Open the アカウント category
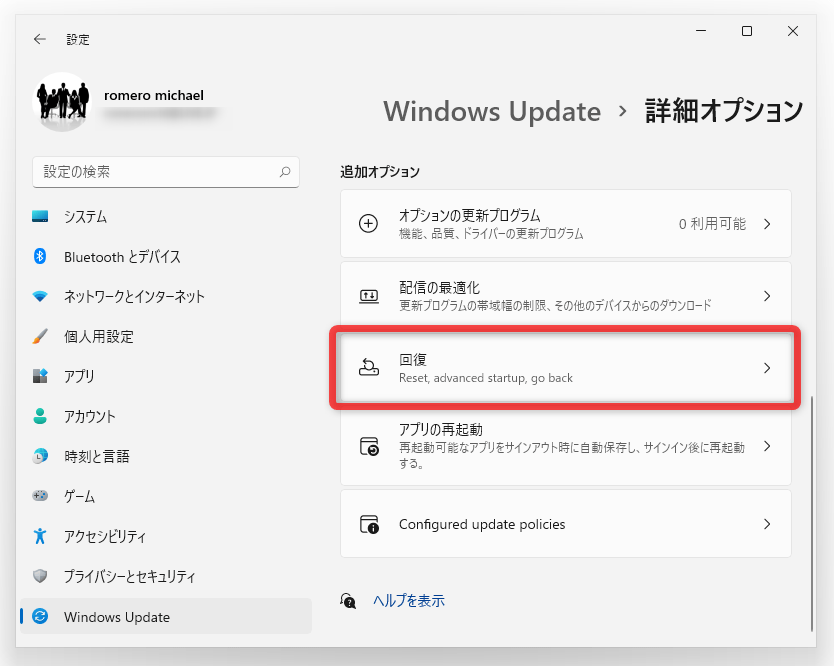This screenshot has height=666, width=834. (x=90, y=417)
